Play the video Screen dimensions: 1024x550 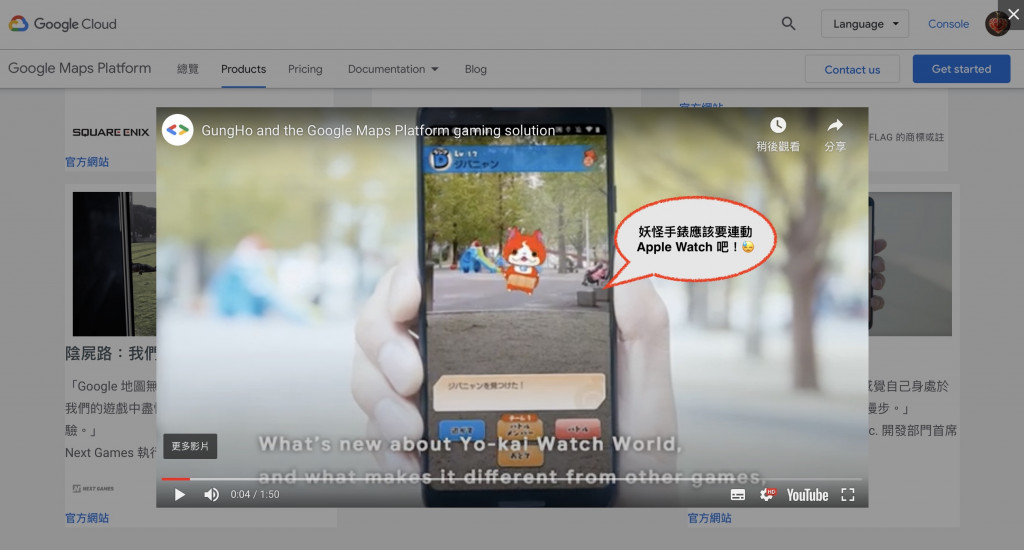(180, 494)
